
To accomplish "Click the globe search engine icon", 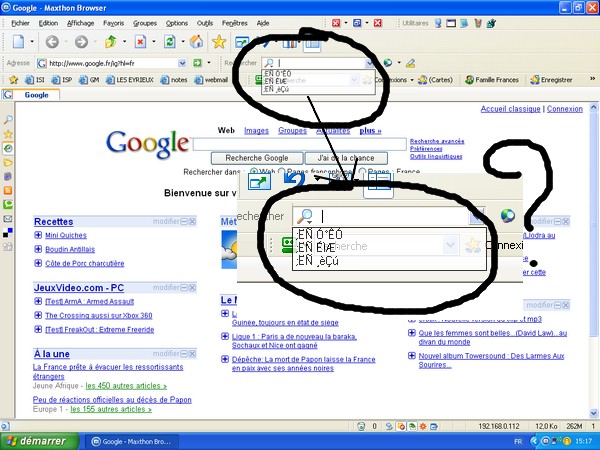I will pyautogui.click(x=388, y=63).
